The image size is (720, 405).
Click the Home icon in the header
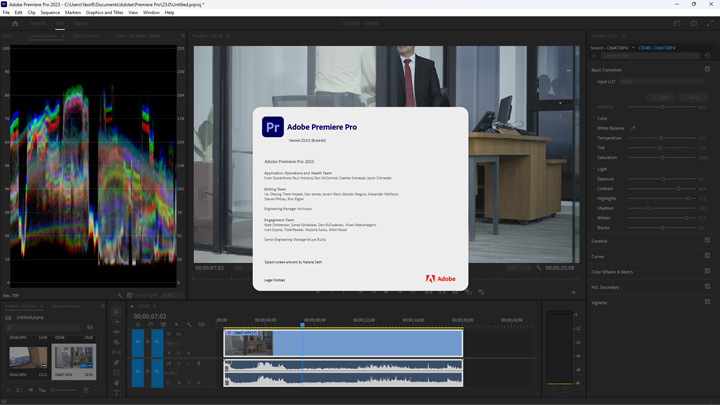click(15, 23)
